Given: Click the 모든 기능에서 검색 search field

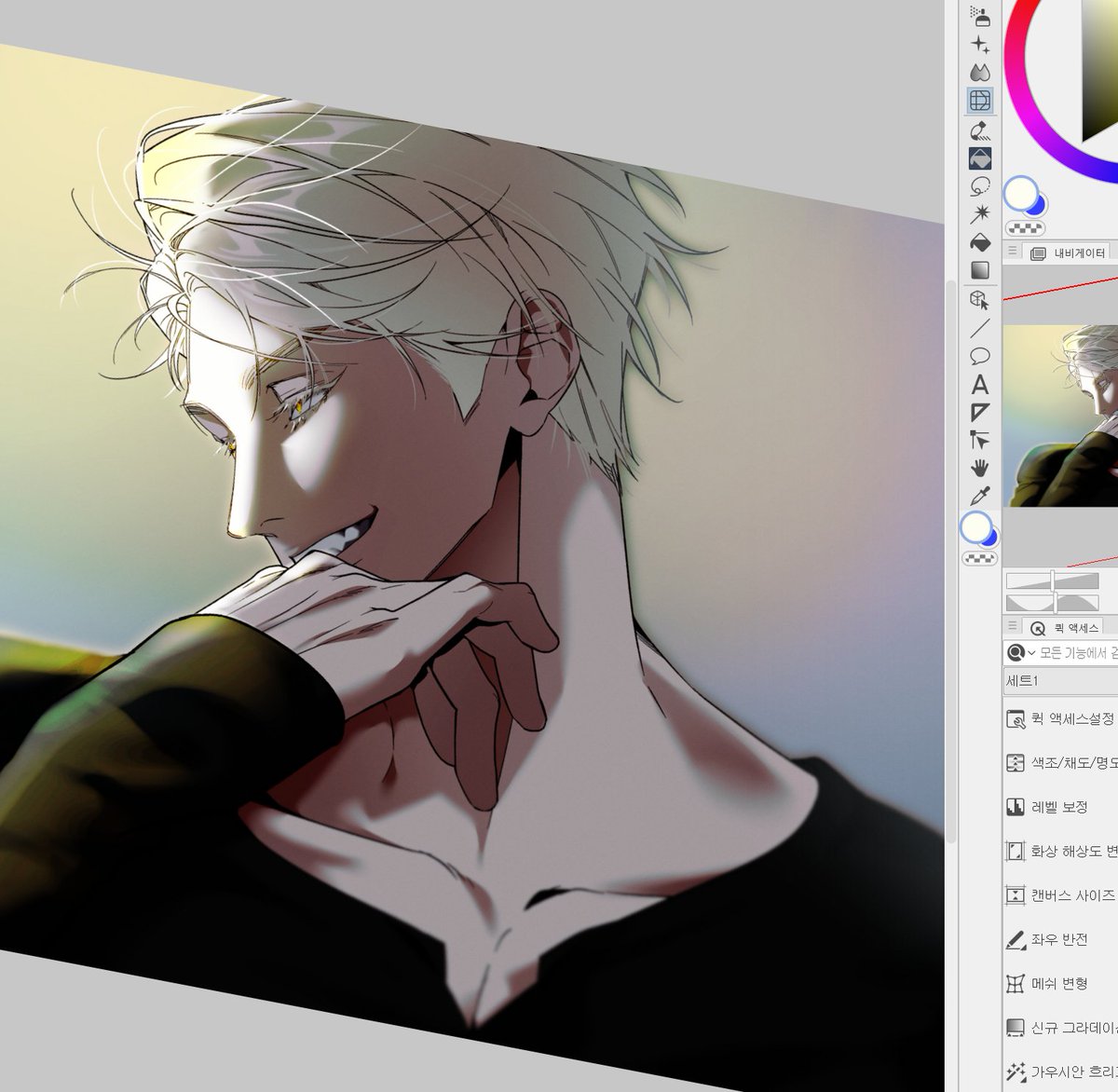Looking at the screenshot, I should [1079, 653].
